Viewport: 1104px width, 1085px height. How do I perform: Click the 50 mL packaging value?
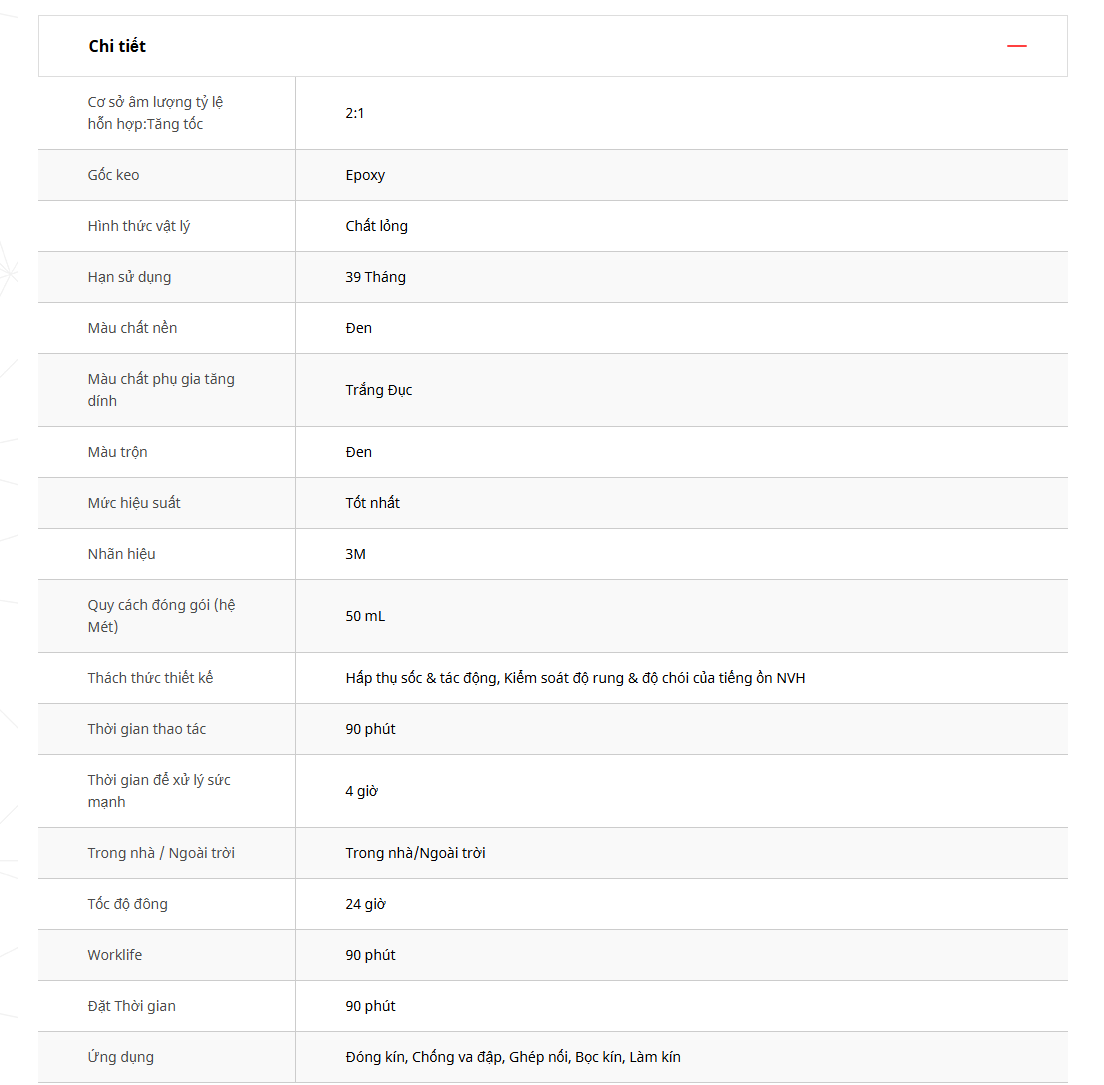click(x=365, y=616)
